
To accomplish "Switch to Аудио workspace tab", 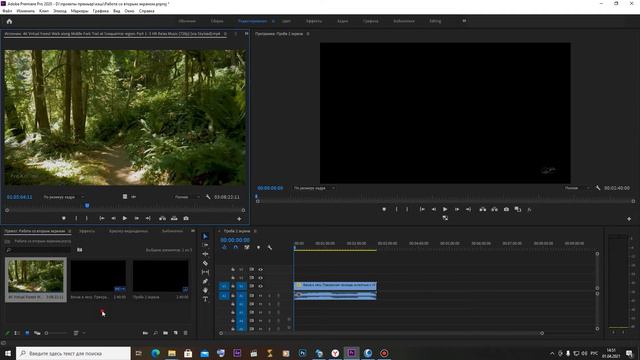I will click(342, 21).
